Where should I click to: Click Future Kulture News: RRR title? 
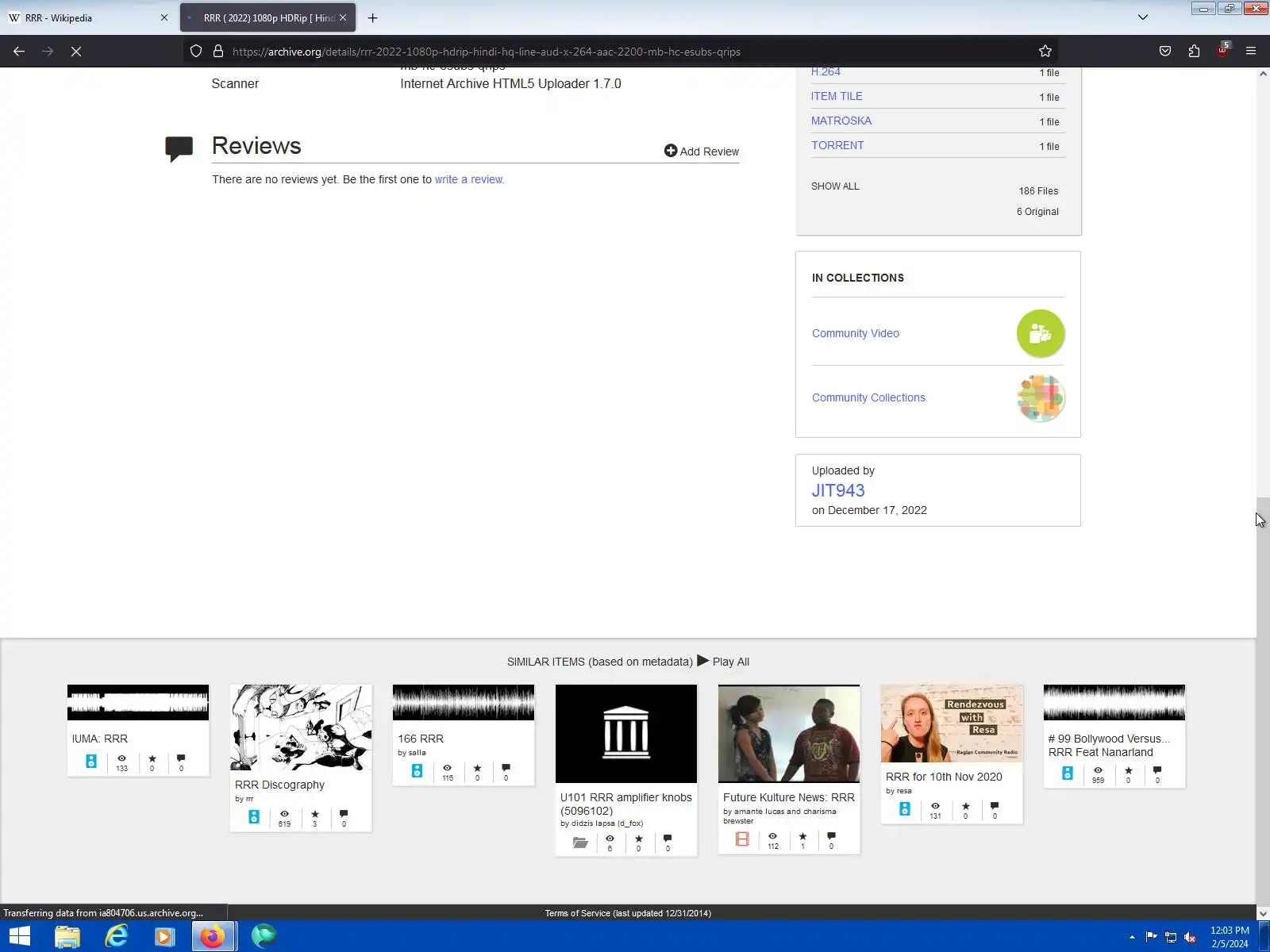(x=789, y=797)
